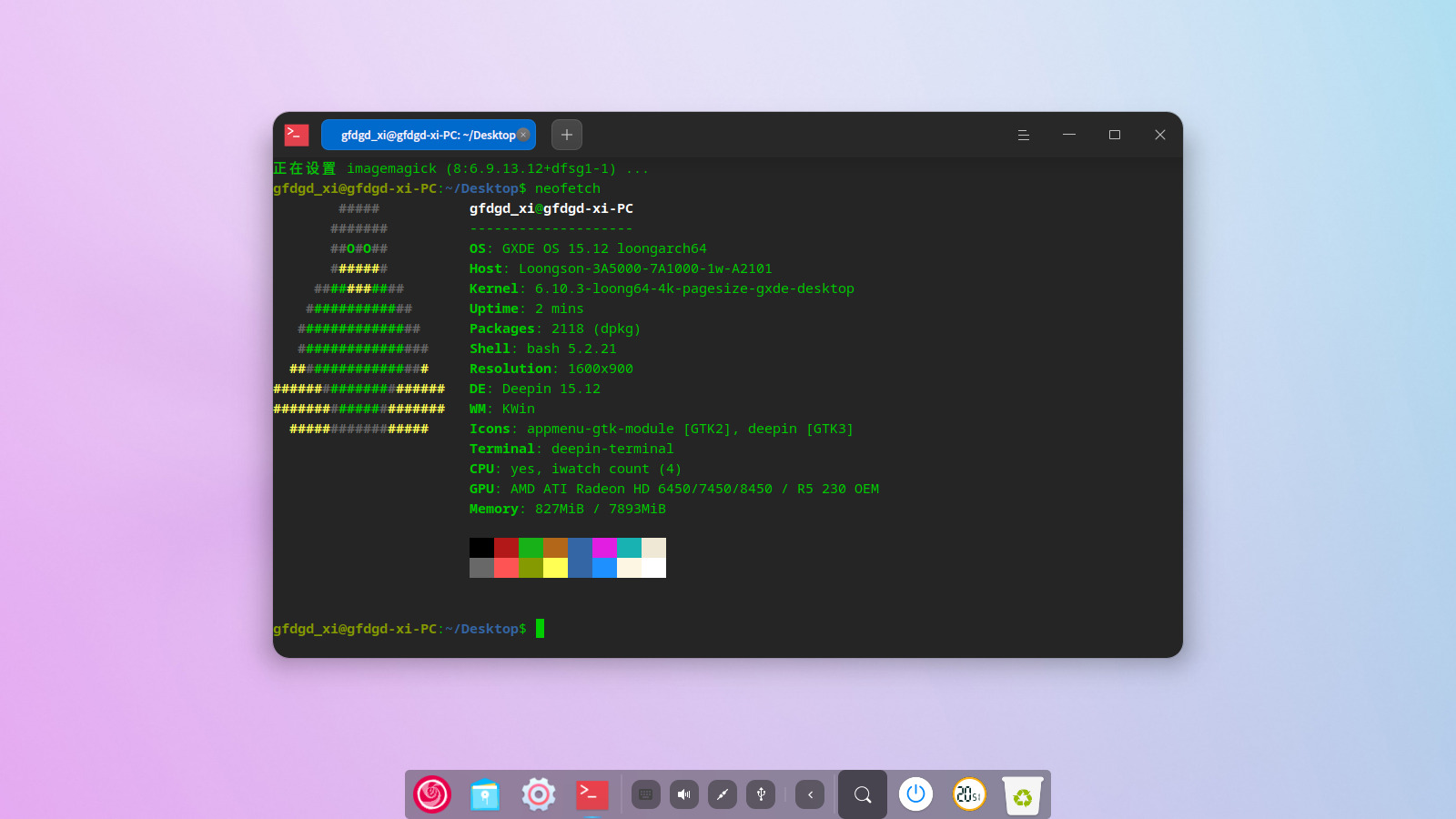Image resolution: width=1456 pixels, height=819 pixels.
Task: Open the terminal hamburger menu
Action: click(x=1023, y=135)
